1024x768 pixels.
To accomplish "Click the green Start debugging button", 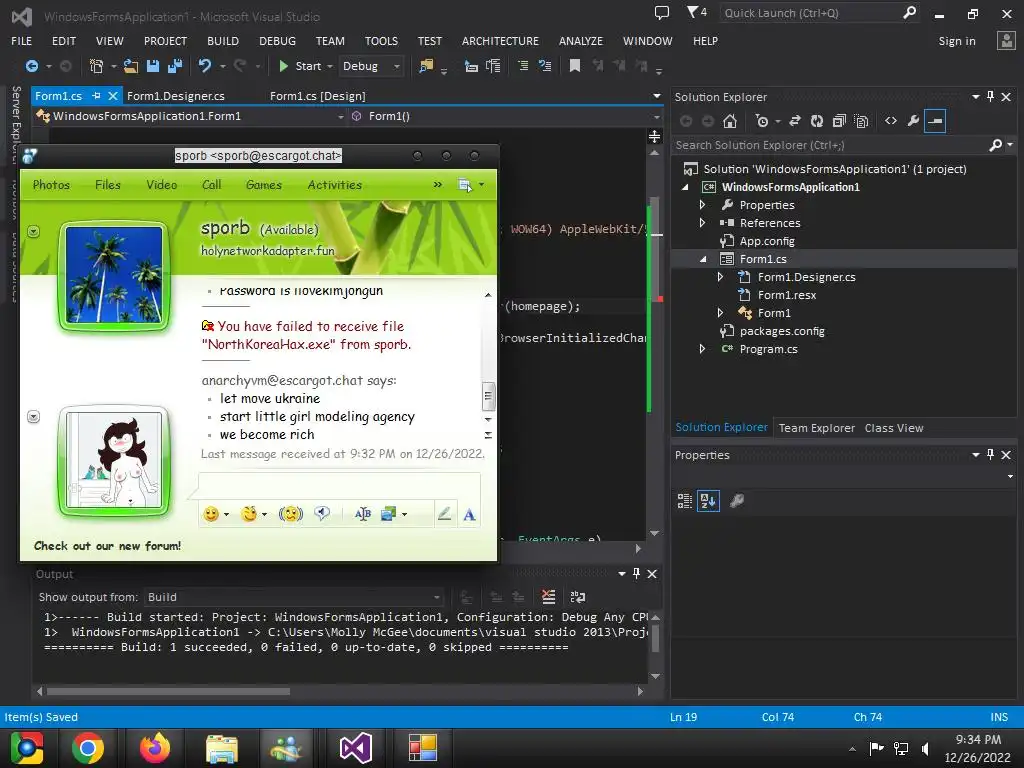I will click(x=300, y=66).
